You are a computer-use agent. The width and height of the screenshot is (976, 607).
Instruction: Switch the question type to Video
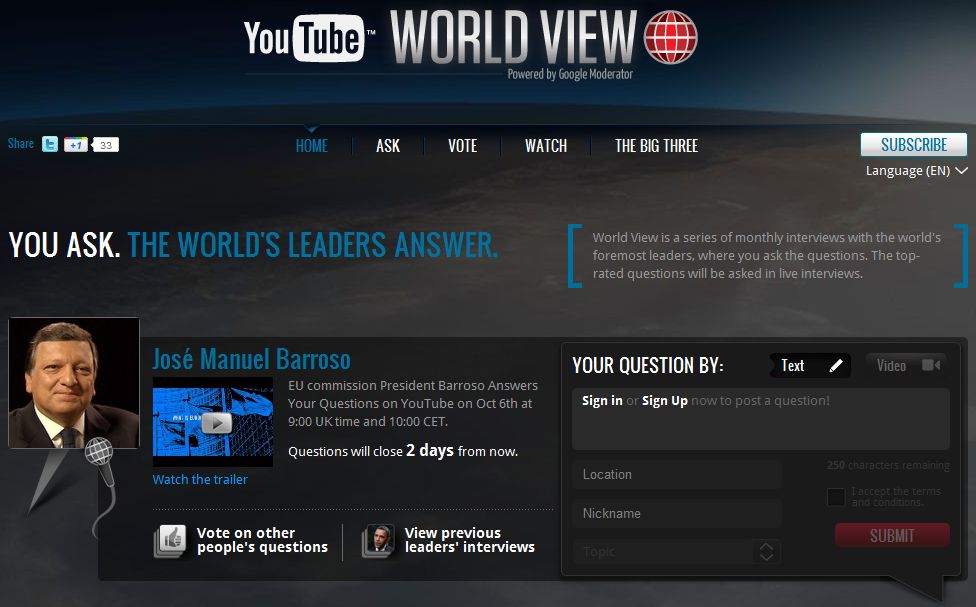[907, 365]
